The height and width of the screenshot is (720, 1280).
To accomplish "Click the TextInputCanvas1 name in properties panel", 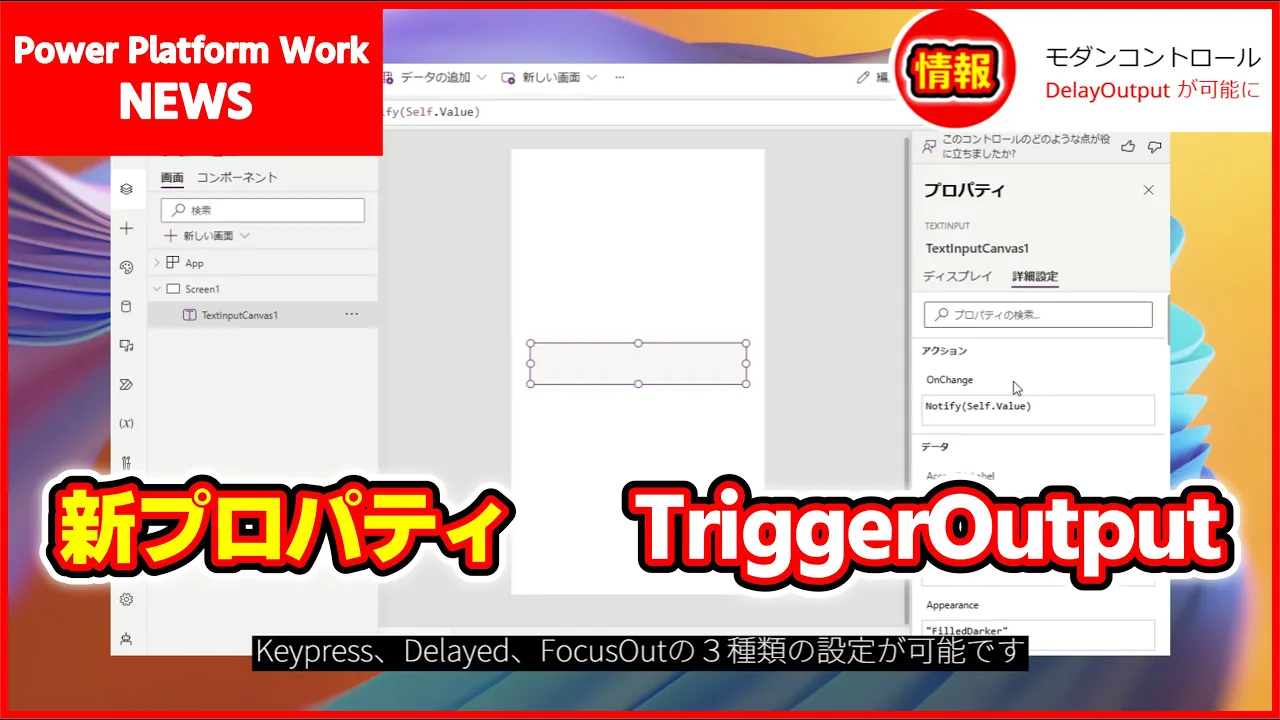I will tap(977, 248).
